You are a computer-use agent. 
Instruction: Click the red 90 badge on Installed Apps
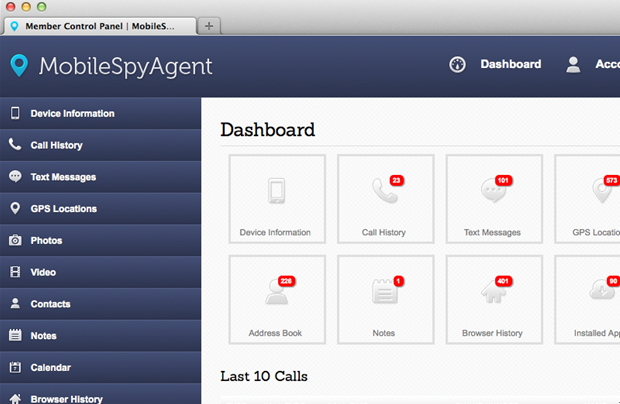613,281
